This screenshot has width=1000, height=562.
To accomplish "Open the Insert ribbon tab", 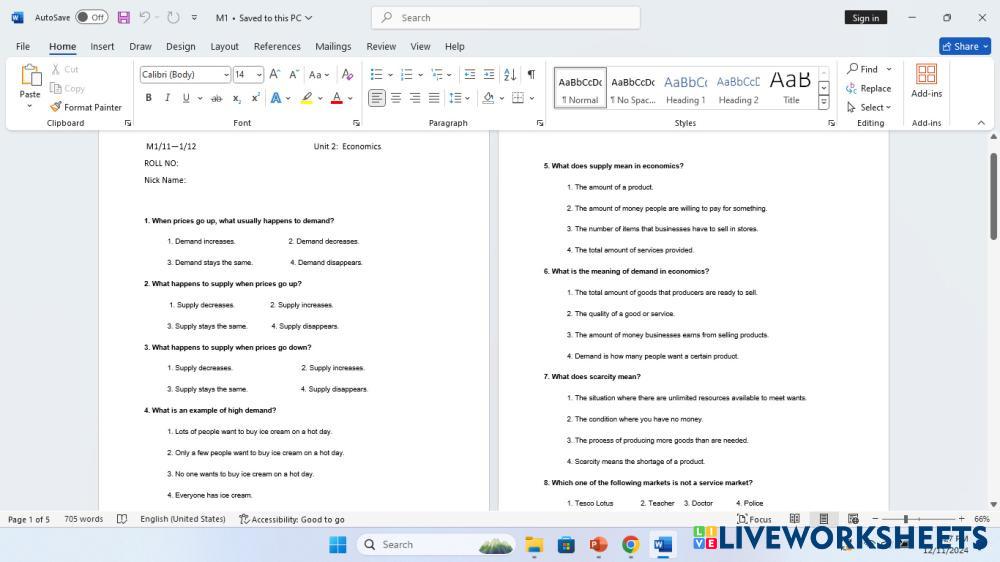I will tap(102, 46).
